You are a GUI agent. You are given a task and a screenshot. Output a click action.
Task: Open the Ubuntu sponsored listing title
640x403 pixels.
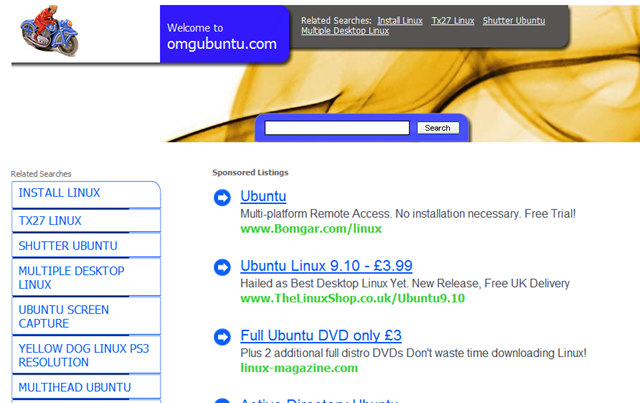click(263, 196)
